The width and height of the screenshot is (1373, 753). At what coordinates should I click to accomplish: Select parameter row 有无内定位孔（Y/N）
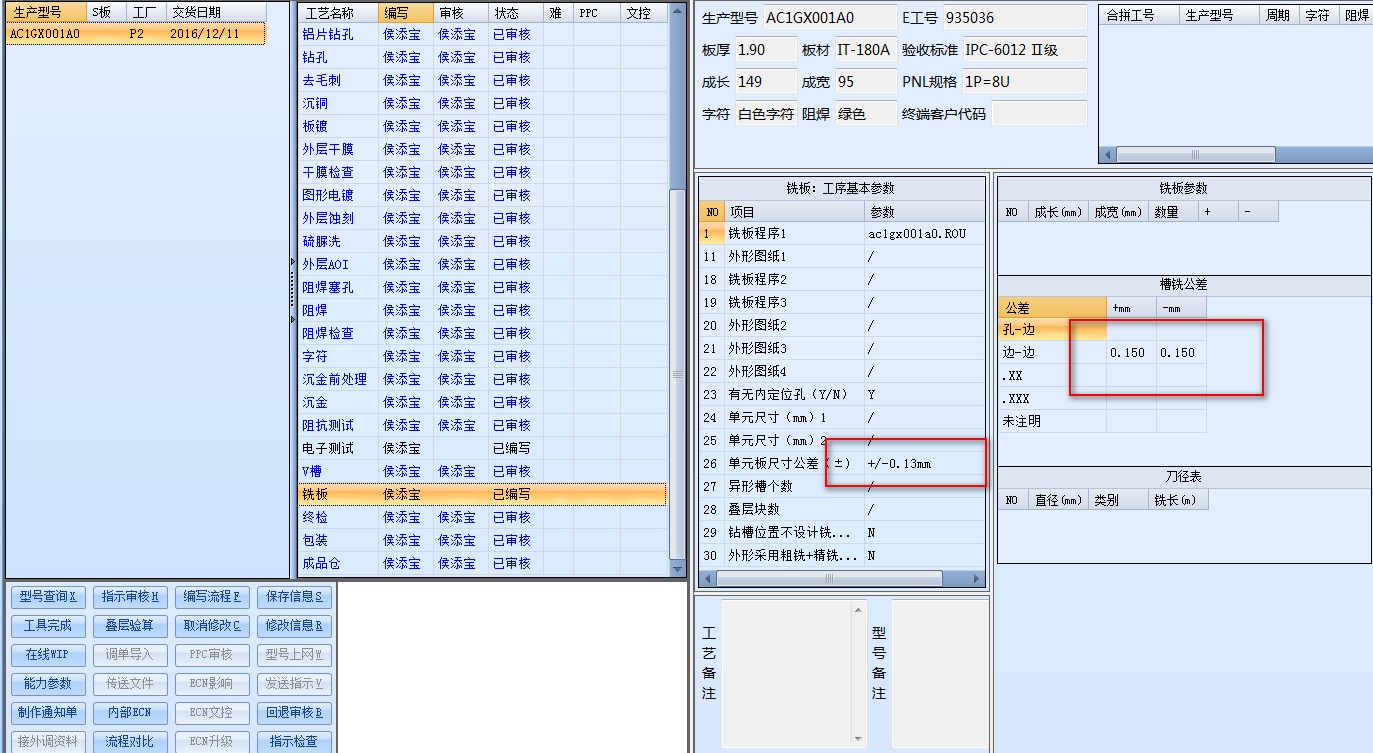pos(842,394)
